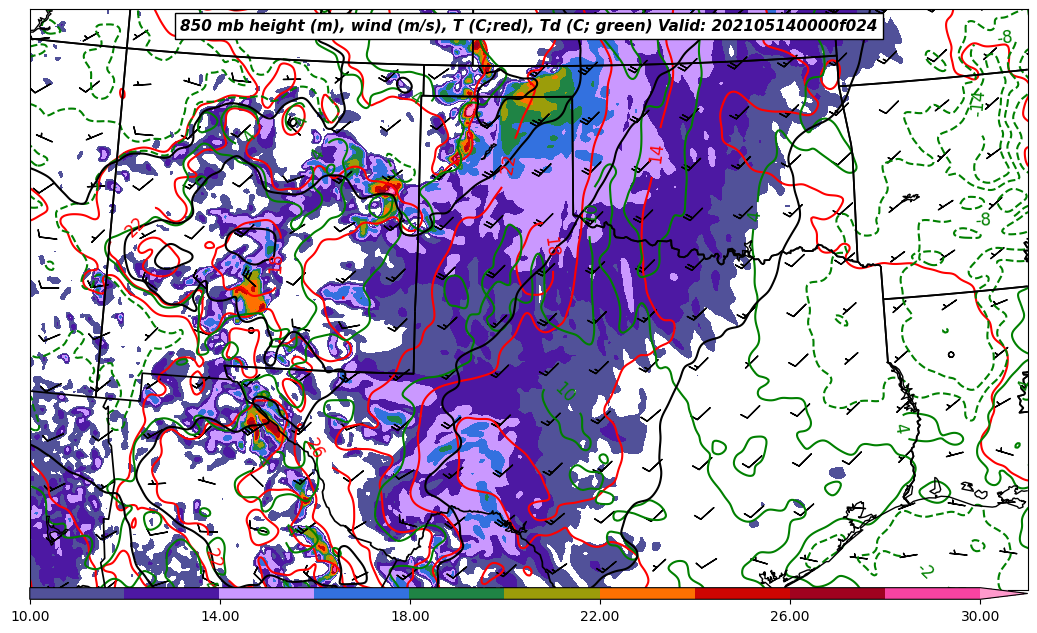The height and width of the screenshot is (633, 1037).
Task: Select the bright red 24–26 colorbar segment
Action: pos(742,593)
